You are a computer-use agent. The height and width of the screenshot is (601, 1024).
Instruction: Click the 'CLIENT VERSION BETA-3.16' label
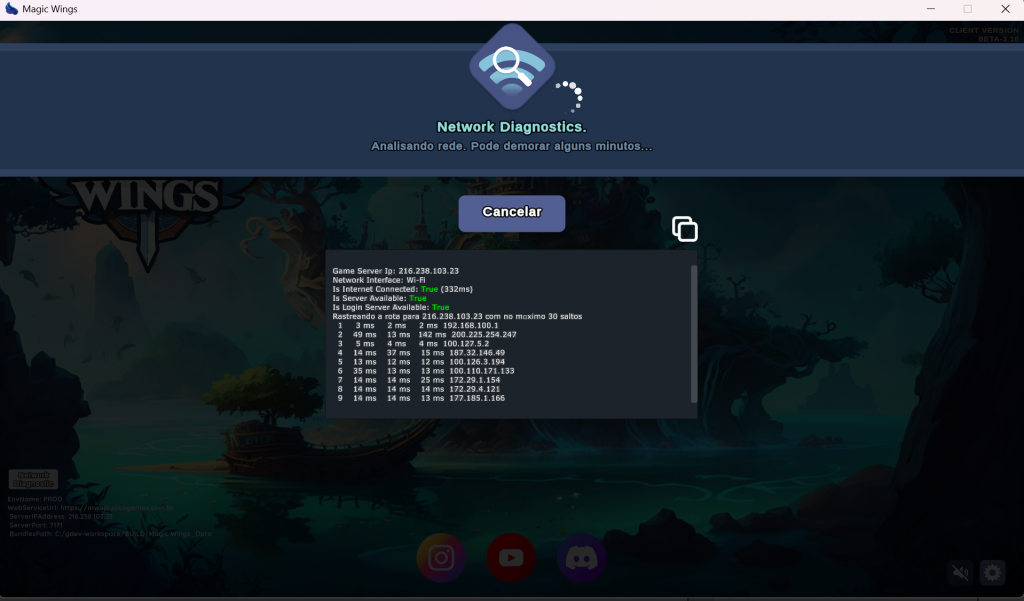[984, 35]
